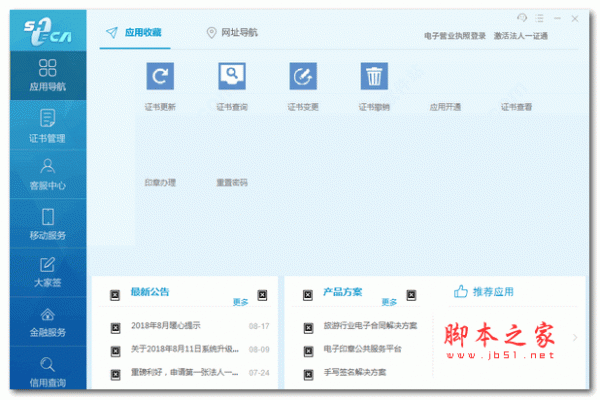The width and height of the screenshot is (600, 400).
Task: Click 更多 under 产品方案
Action: point(389,302)
